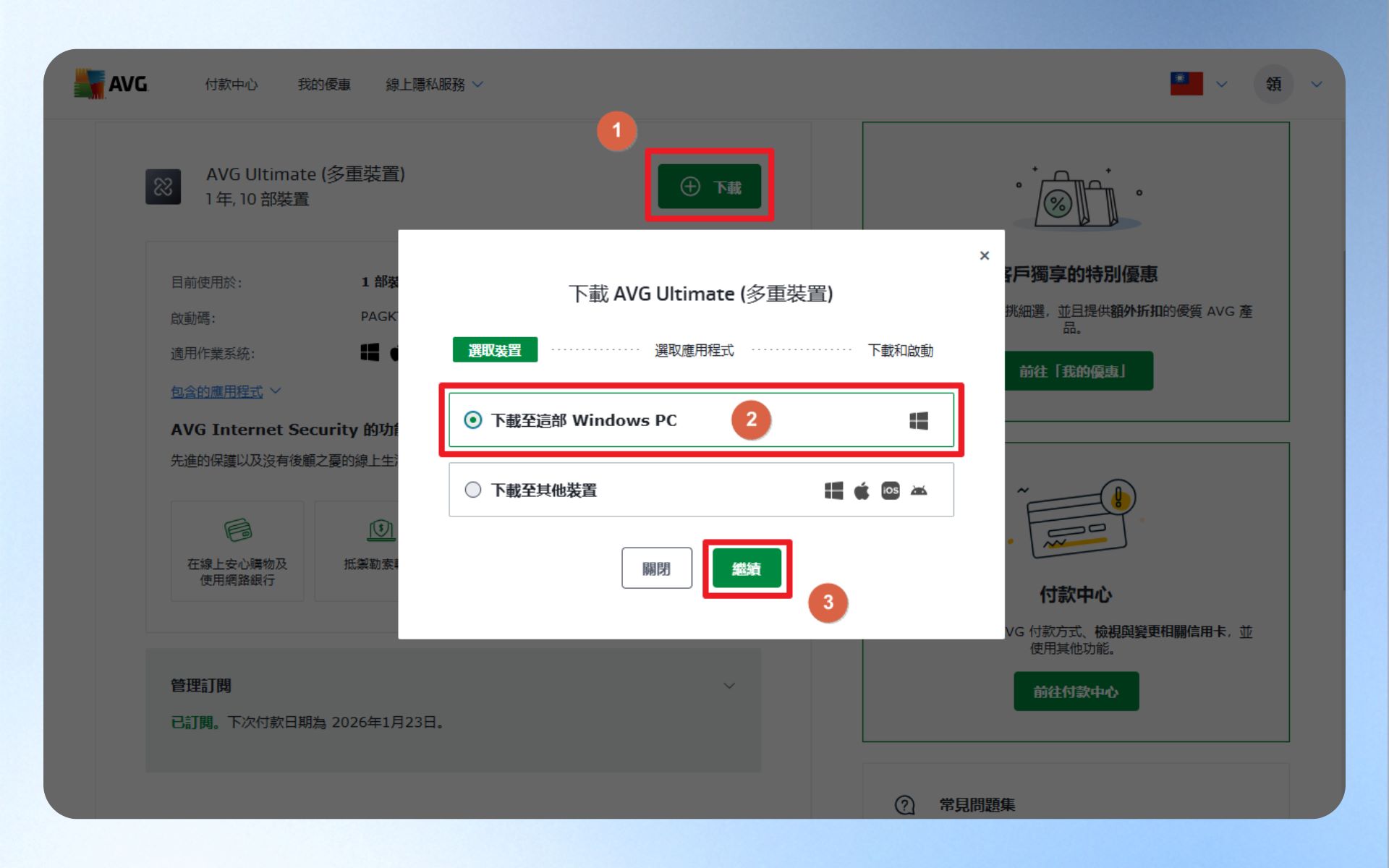Expand the 管理訂閱 section chevron

click(729, 685)
